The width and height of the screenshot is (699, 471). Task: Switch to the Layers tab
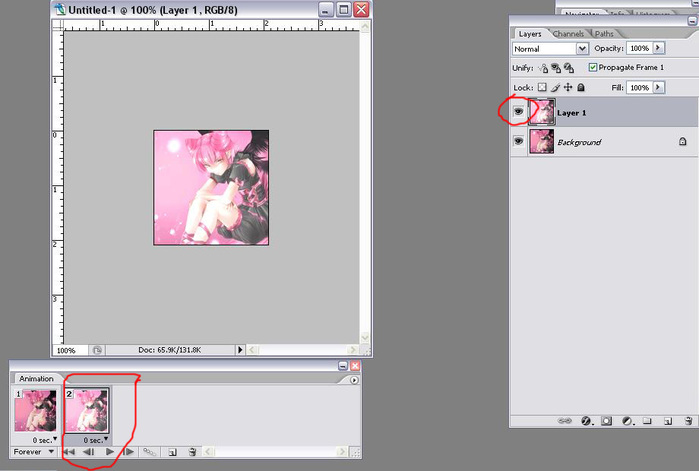[x=530, y=34]
